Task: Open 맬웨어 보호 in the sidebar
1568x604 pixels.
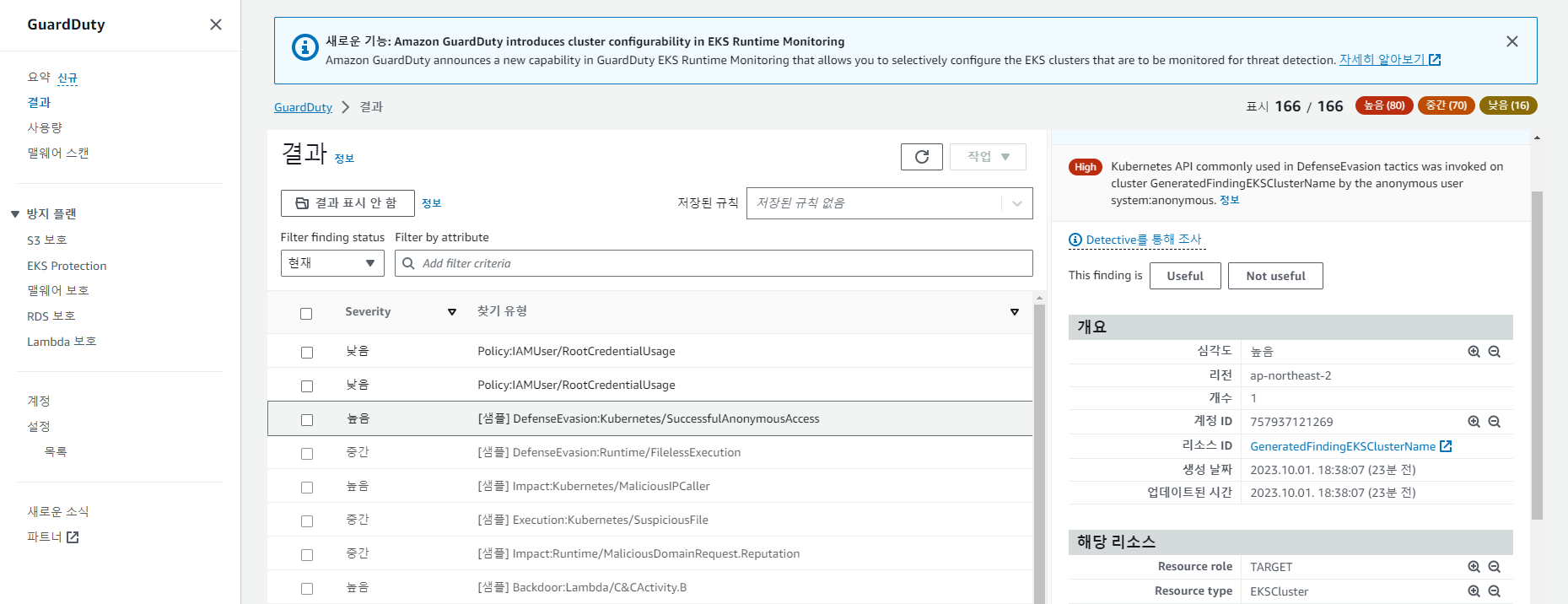Action: click(x=58, y=291)
